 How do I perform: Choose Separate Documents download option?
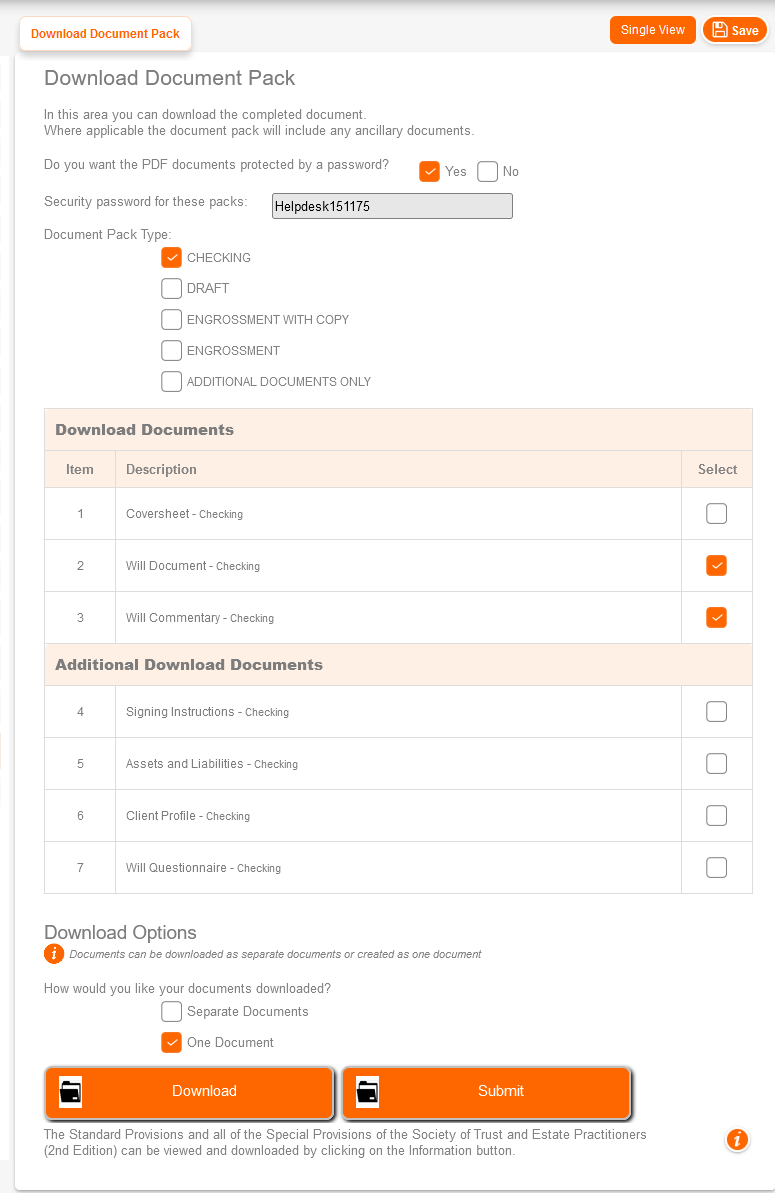[x=171, y=1011]
